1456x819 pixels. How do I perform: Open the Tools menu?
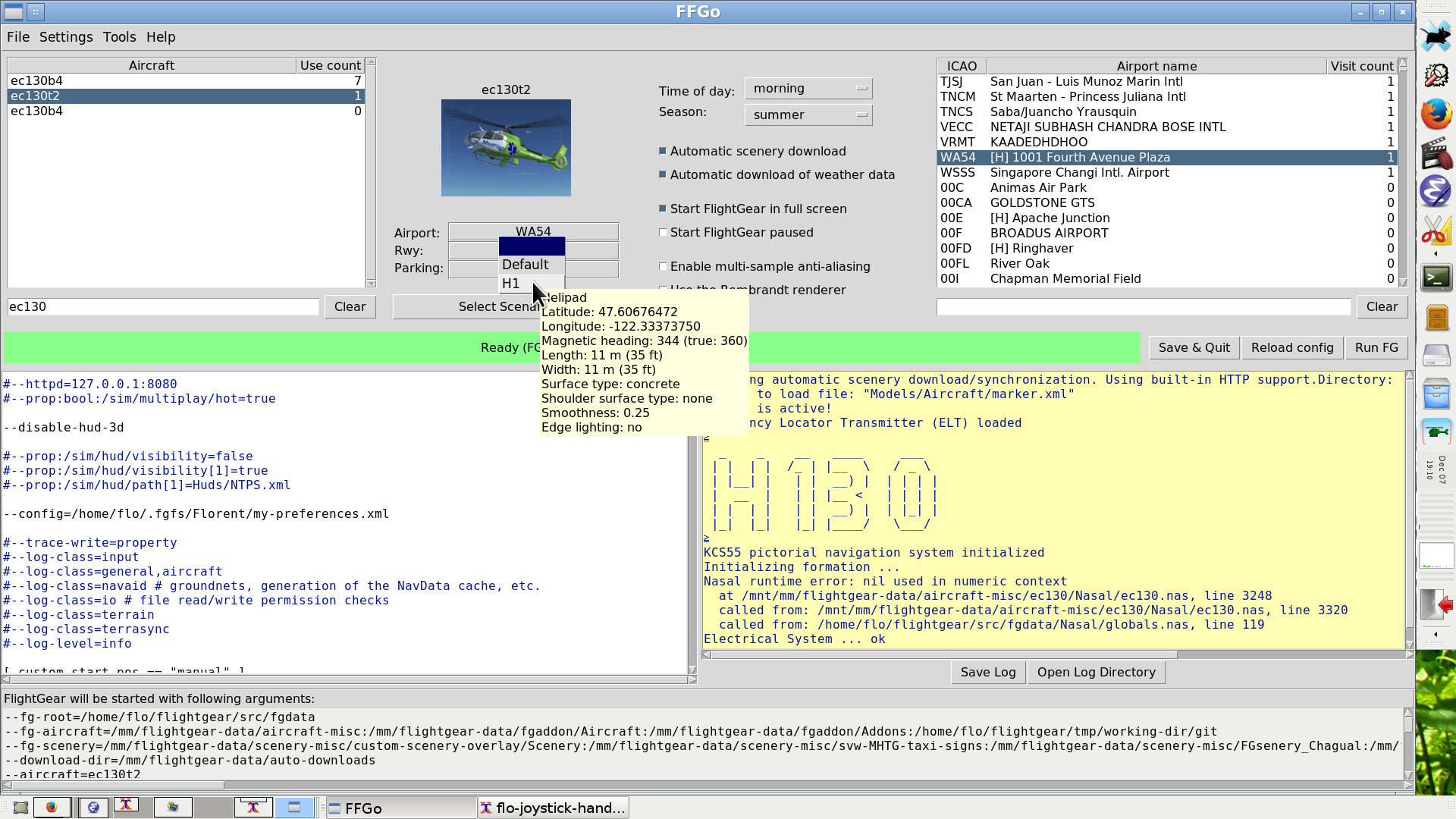[x=120, y=37]
